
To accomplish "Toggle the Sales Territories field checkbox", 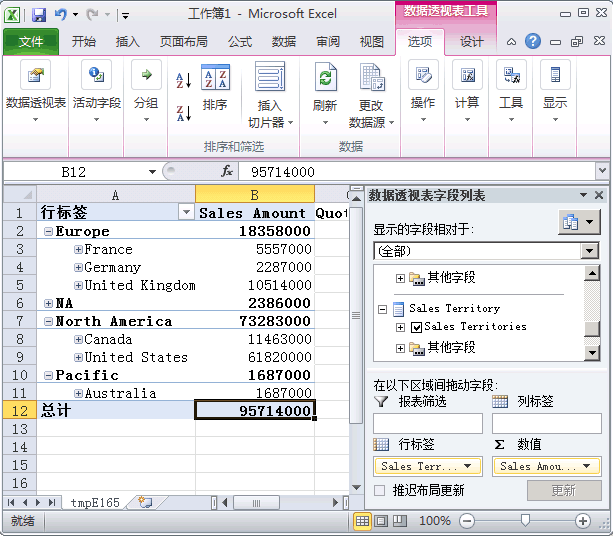I will click(x=417, y=327).
